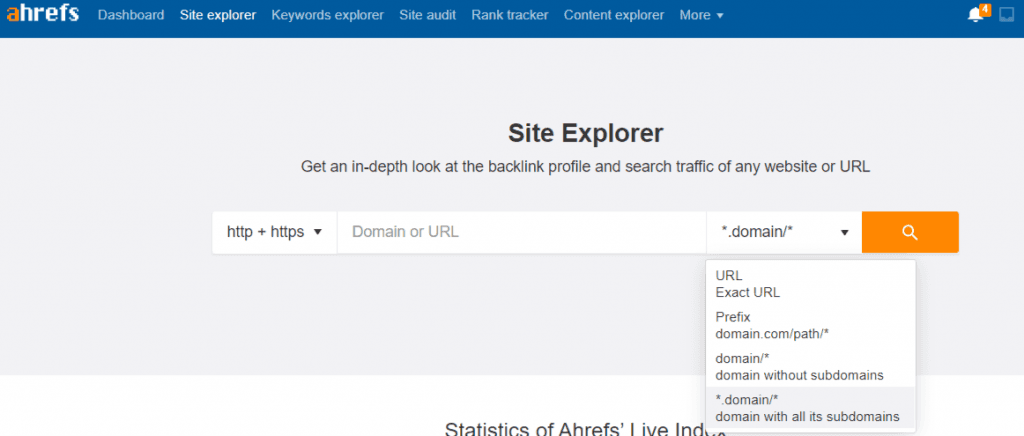This screenshot has height=436, width=1024.
Task: Click the Ahrefs logo
Action: [43, 14]
